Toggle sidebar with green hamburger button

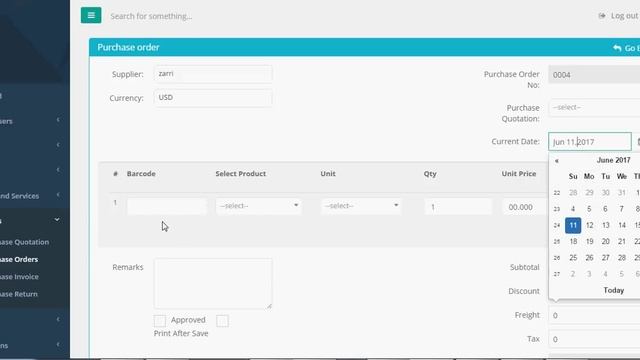point(91,16)
